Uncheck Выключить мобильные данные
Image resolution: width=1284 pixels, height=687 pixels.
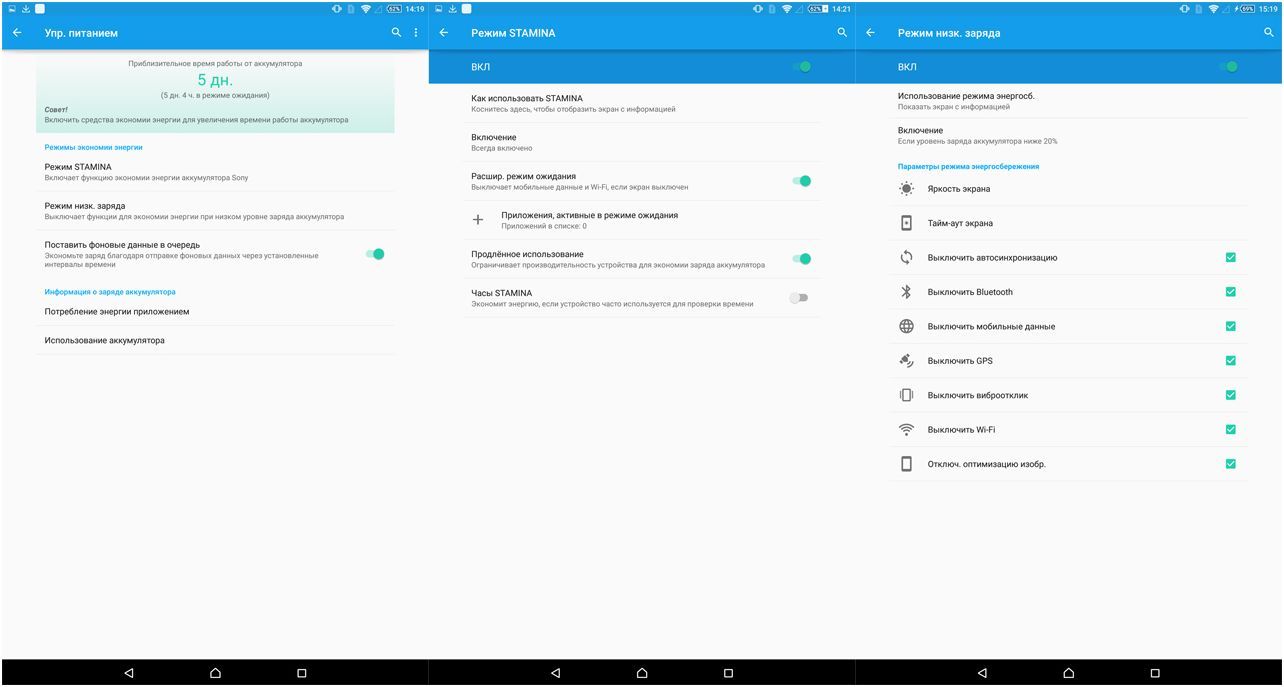[x=1231, y=326]
